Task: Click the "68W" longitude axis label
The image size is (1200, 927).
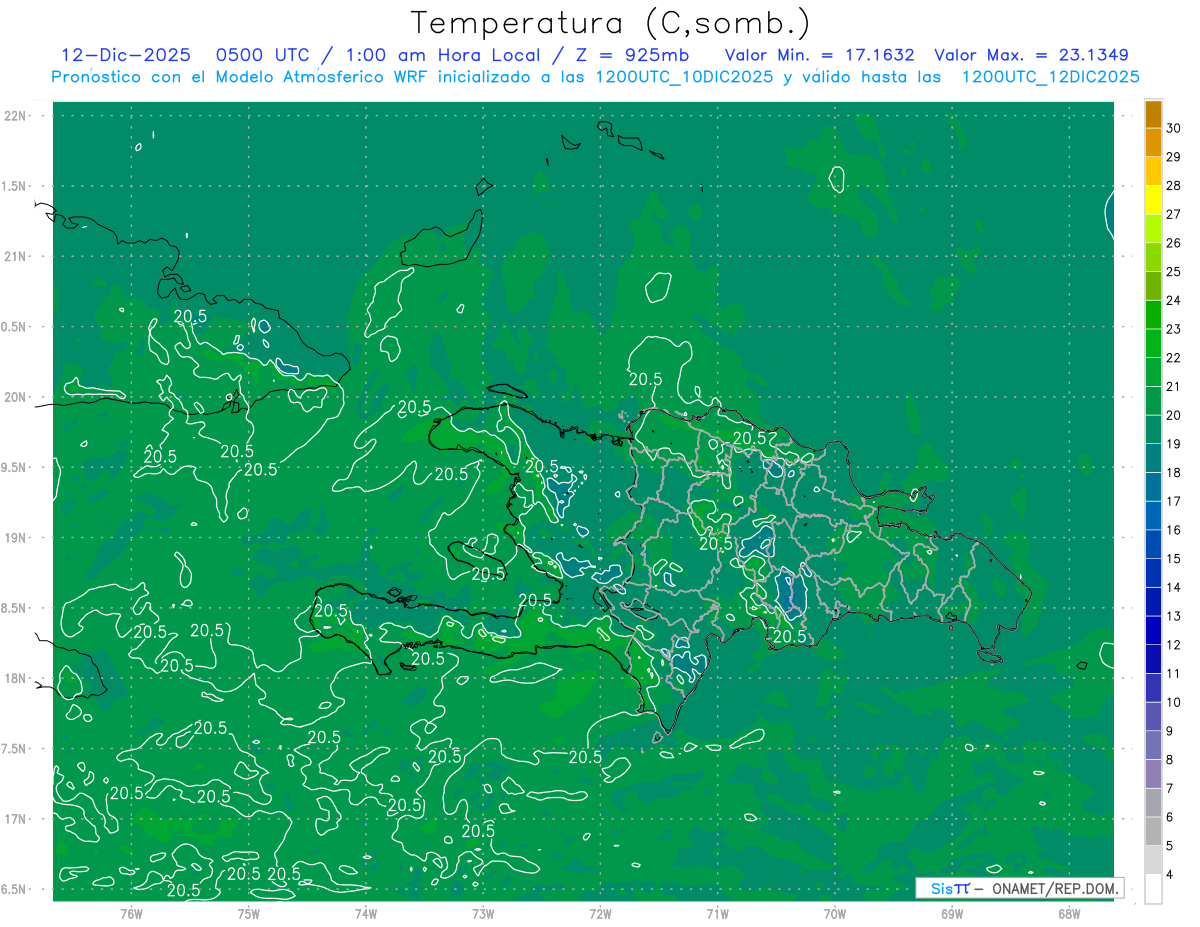Action: click(1069, 913)
